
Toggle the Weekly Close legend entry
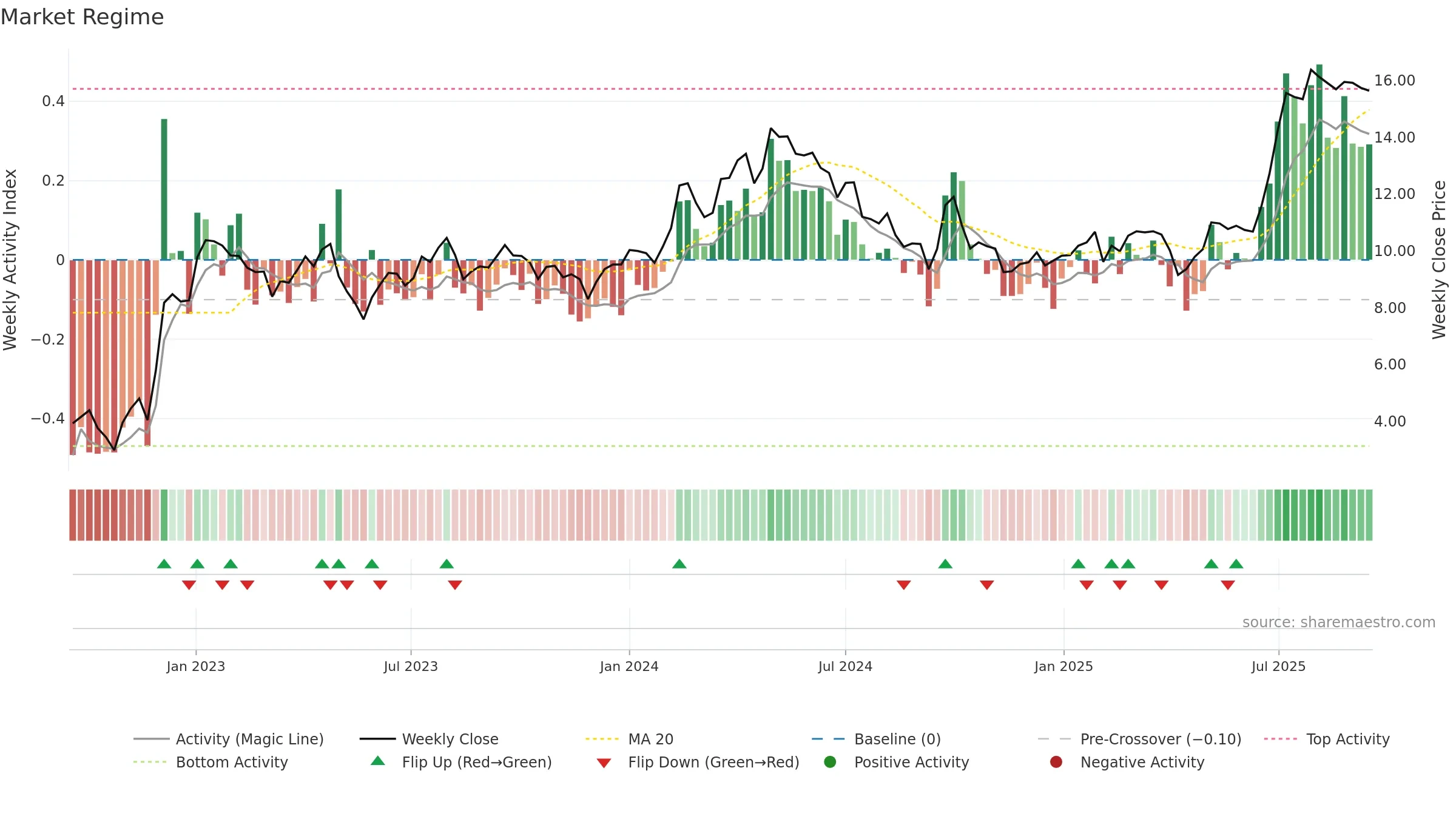pyautogui.click(x=429, y=739)
